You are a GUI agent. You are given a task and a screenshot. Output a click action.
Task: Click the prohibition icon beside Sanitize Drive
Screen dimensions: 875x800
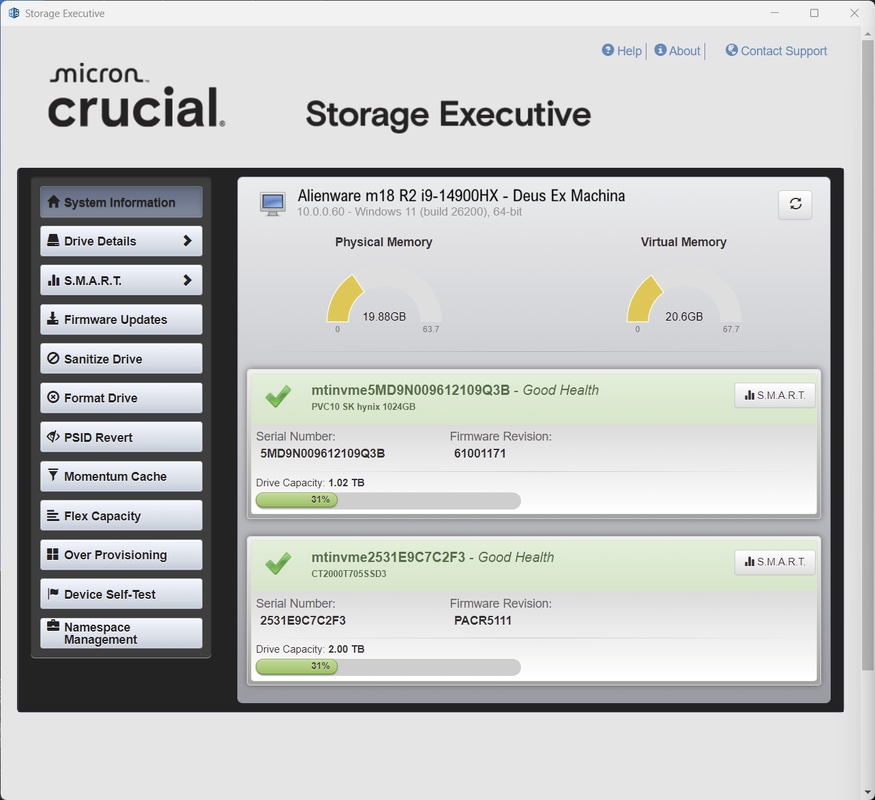(x=53, y=358)
